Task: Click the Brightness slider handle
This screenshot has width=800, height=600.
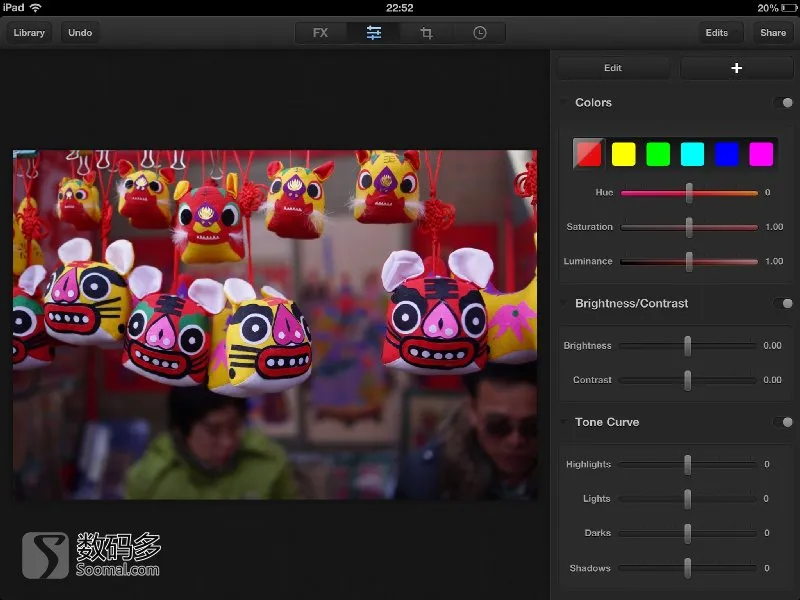Action: [688, 346]
